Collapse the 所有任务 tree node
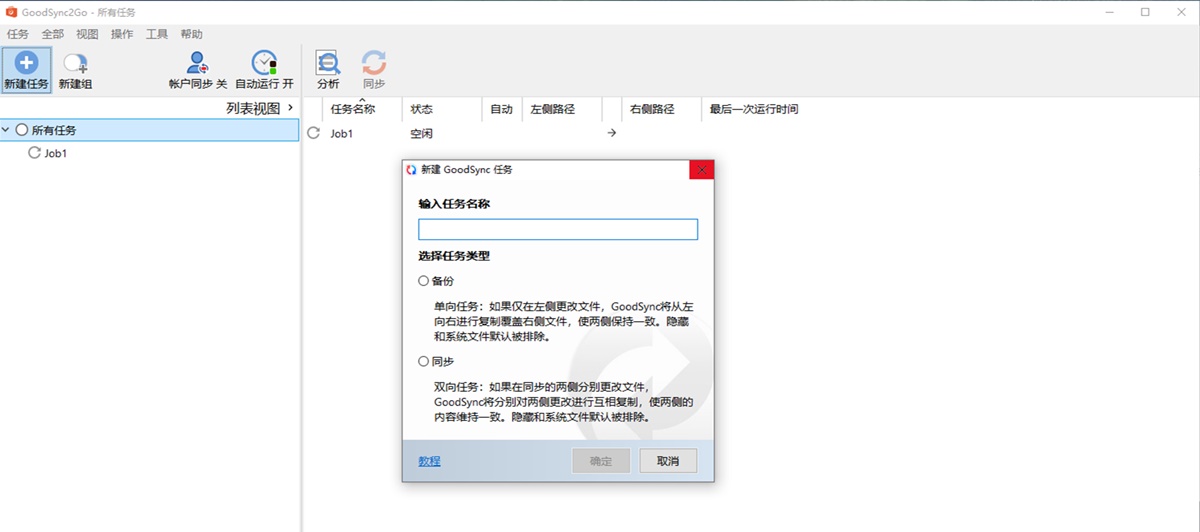 click(7, 130)
